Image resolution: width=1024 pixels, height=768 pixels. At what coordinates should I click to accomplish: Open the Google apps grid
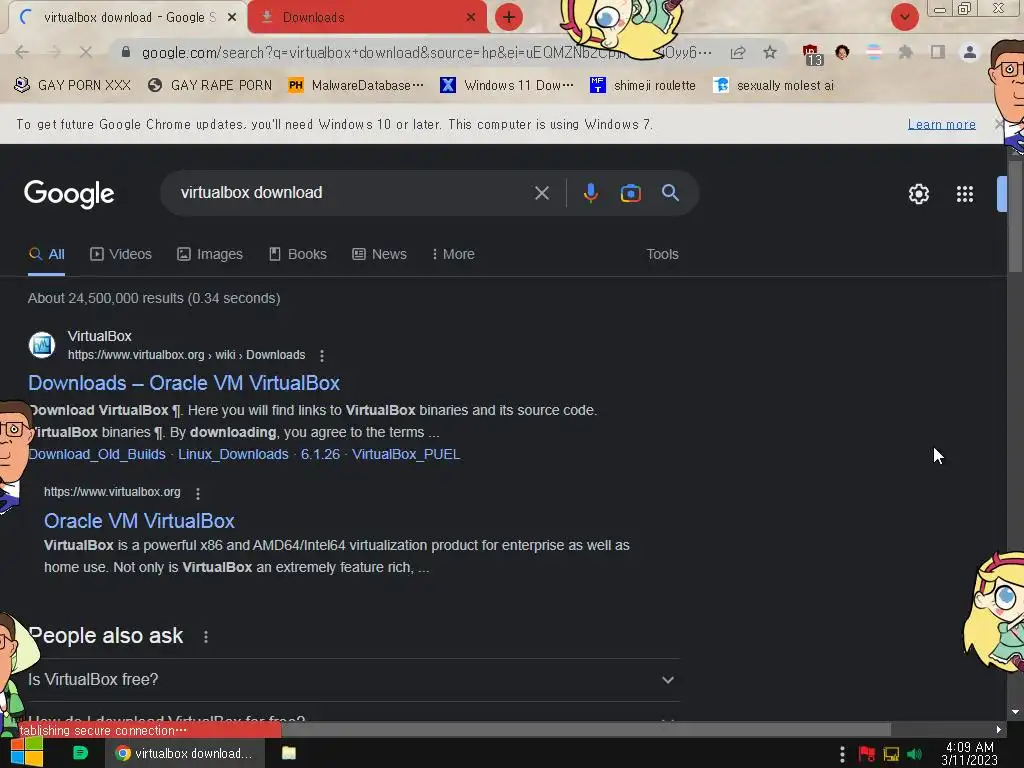(x=965, y=194)
